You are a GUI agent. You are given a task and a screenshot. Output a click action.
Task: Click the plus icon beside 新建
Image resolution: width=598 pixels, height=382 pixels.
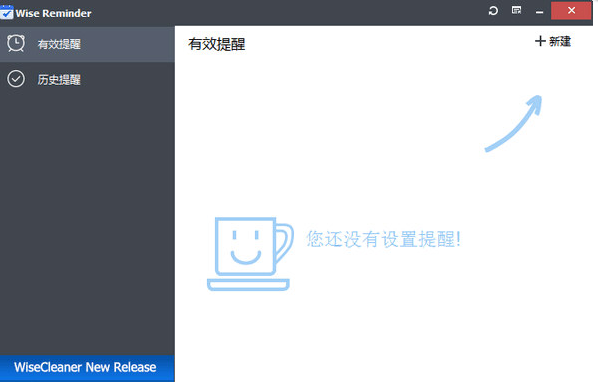point(540,41)
